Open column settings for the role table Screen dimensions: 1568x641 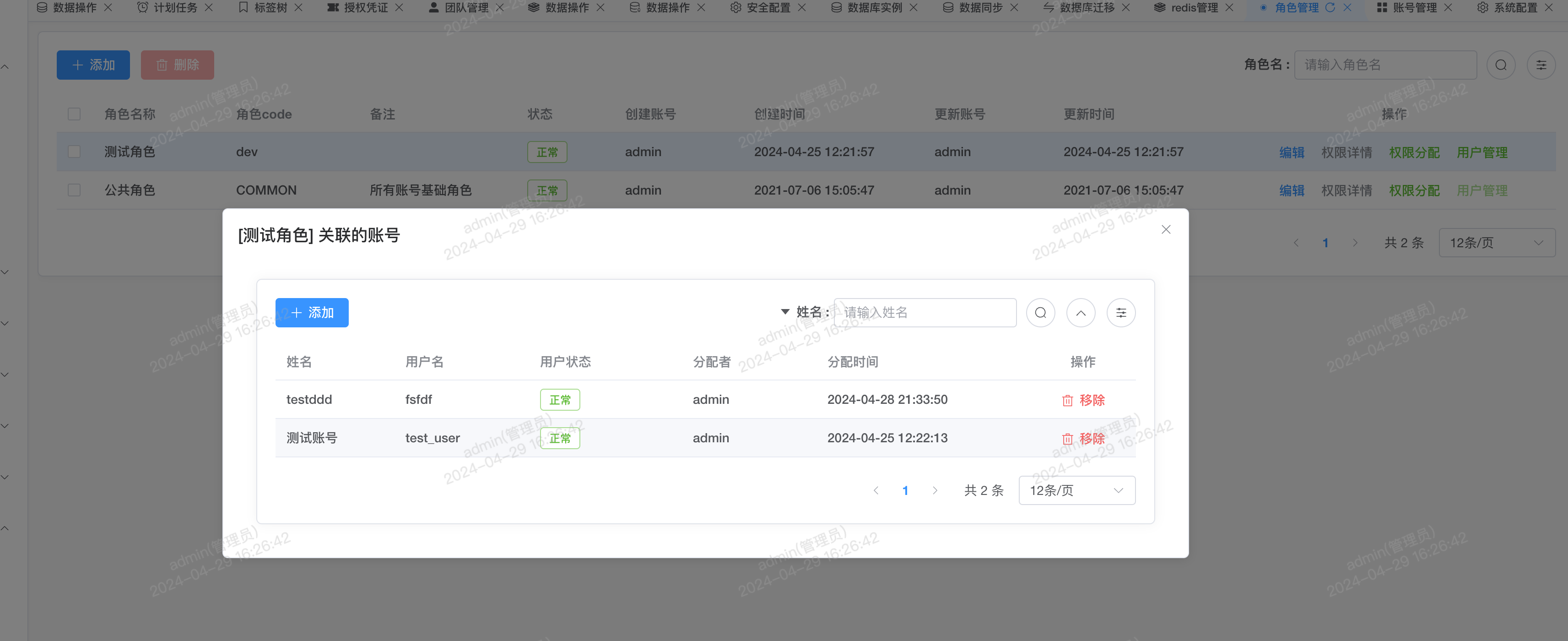pos(1541,65)
